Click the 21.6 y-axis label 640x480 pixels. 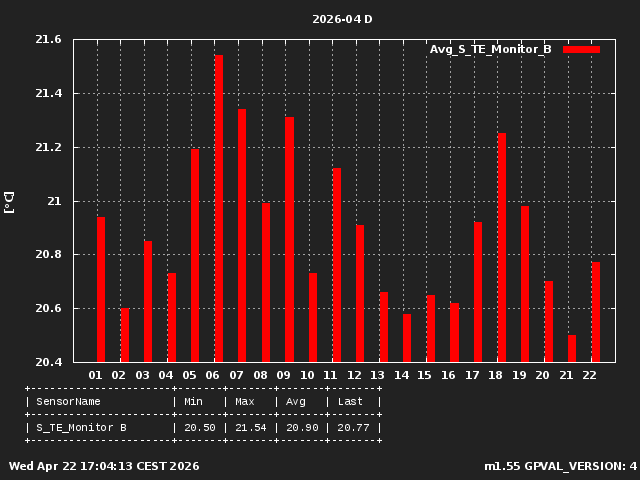point(48,39)
